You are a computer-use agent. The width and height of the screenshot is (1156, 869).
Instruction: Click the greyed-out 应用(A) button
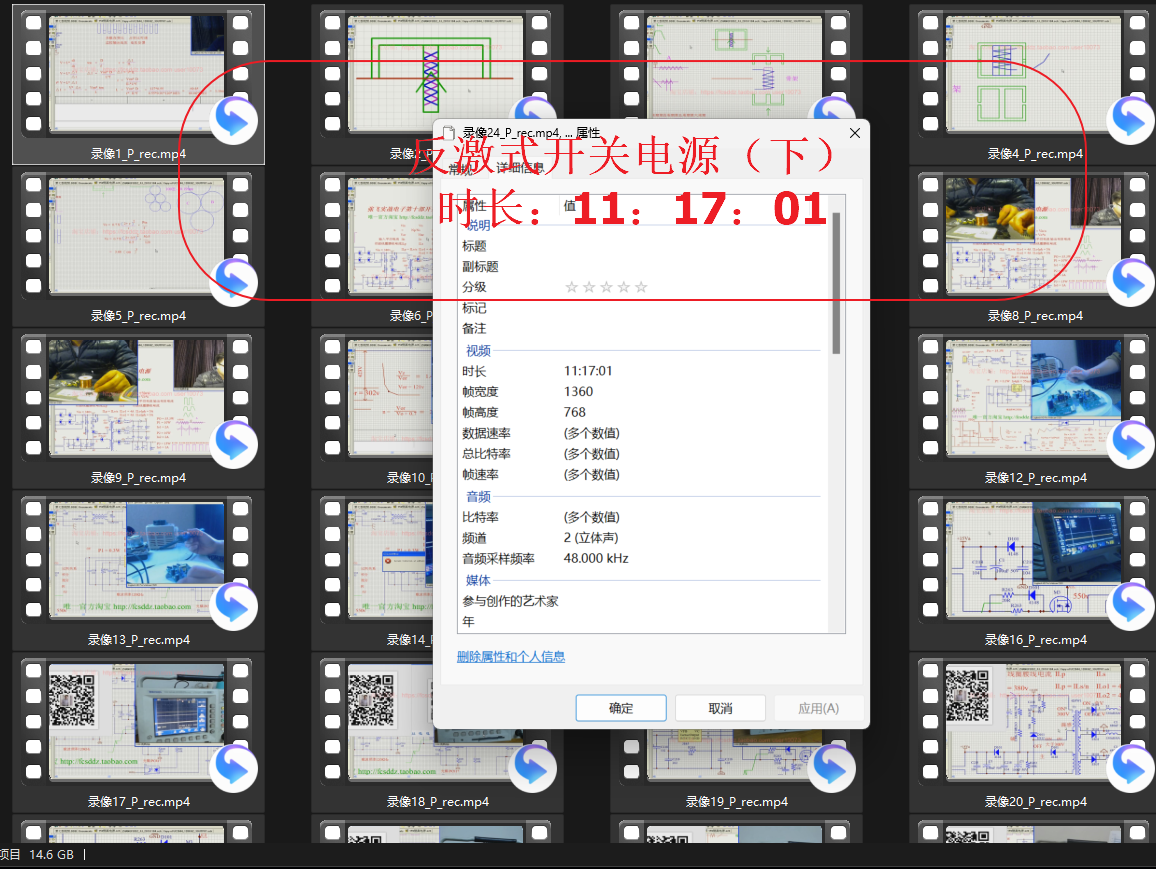[818, 708]
